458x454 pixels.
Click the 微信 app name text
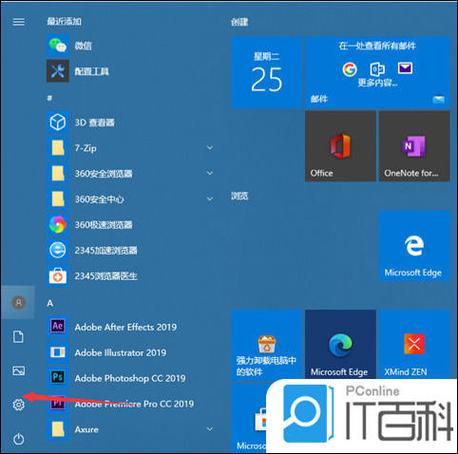[x=83, y=46]
